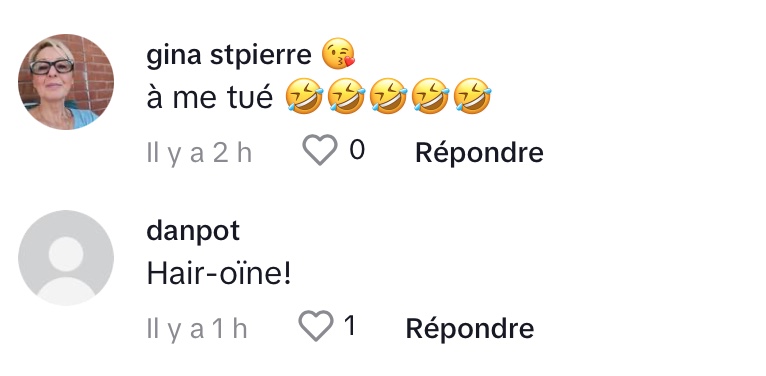
Task: Click the "Il y a 2 h" timestamp
Action: coord(199,153)
